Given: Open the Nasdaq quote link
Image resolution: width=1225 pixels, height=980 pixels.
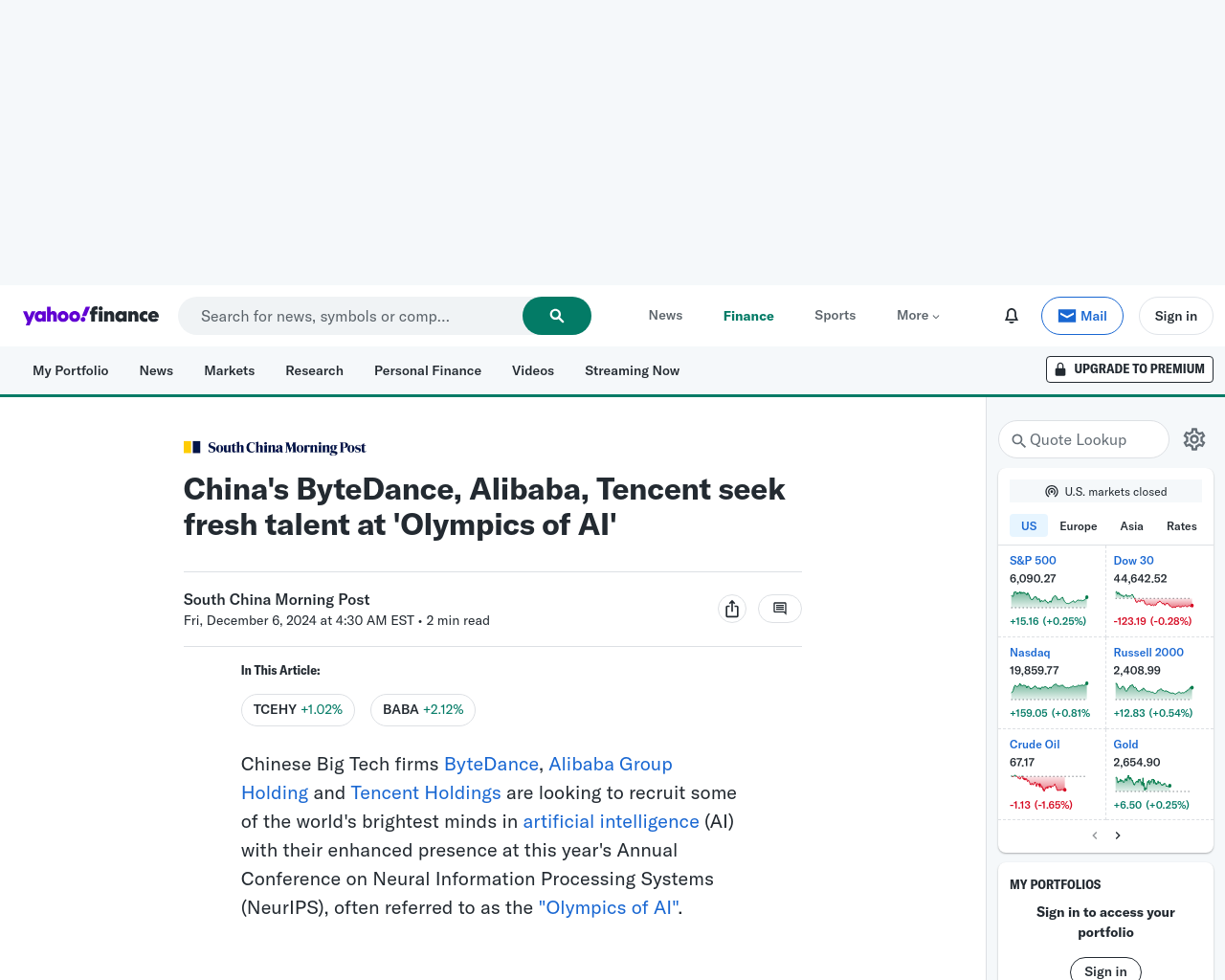Looking at the screenshot, I should pos(1030,653).
